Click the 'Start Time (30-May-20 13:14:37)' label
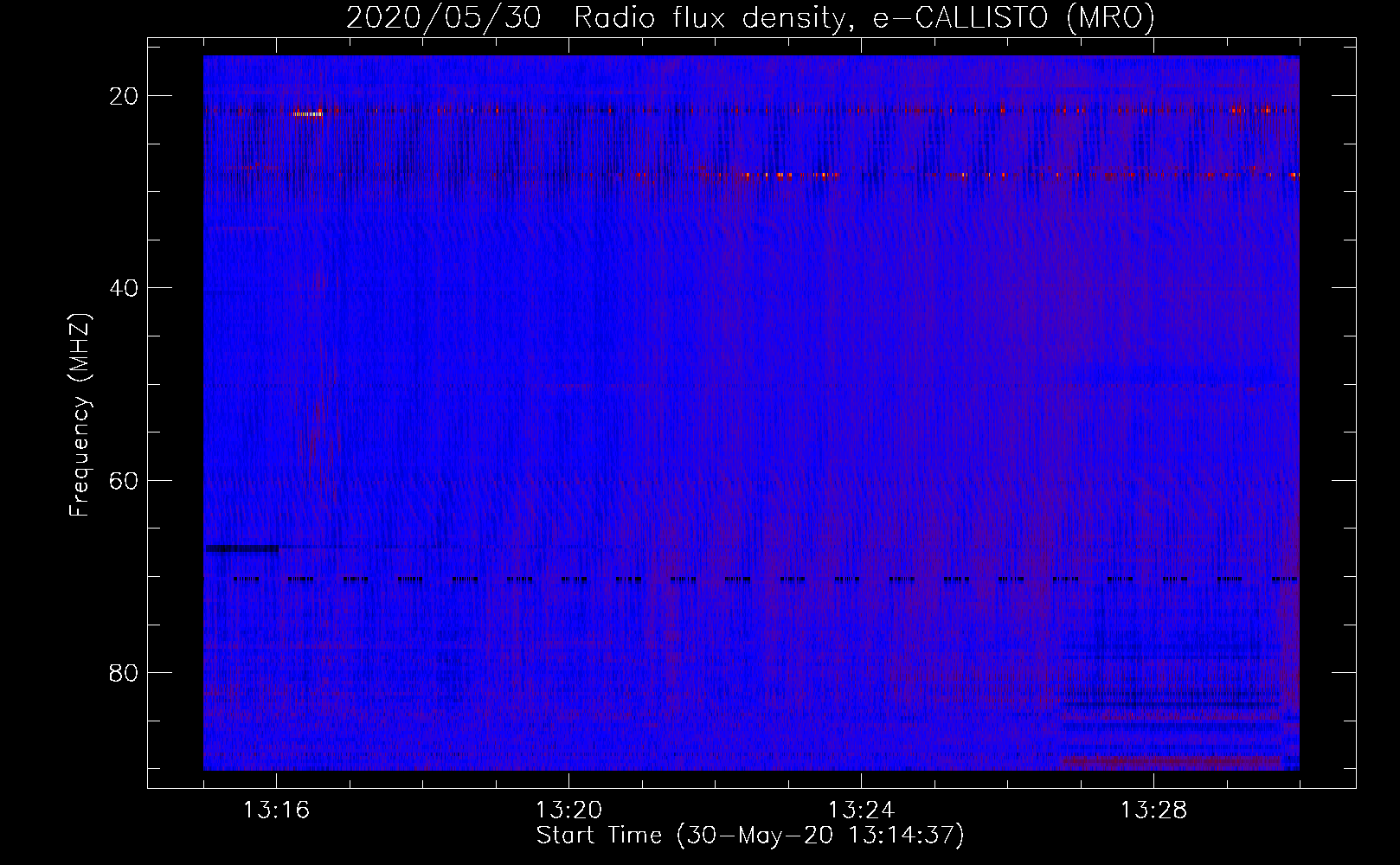The image size is (1400, 865). (x=750, y=836)
